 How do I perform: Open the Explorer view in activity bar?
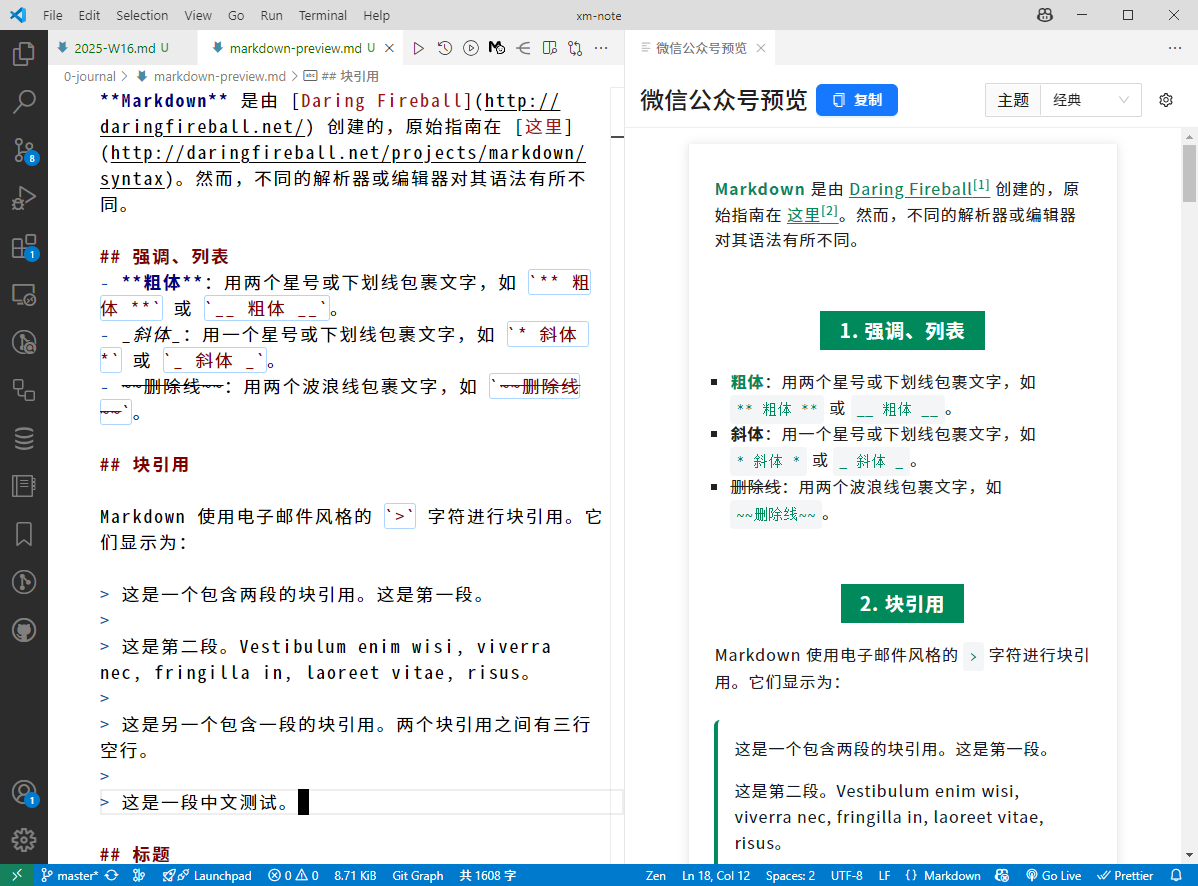click(24, 53)
